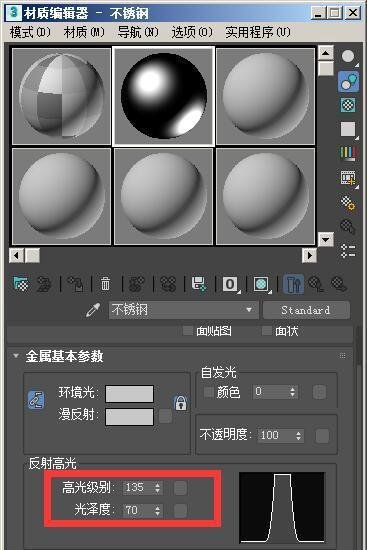Click the 高光级别 map button

pos(181,488)
